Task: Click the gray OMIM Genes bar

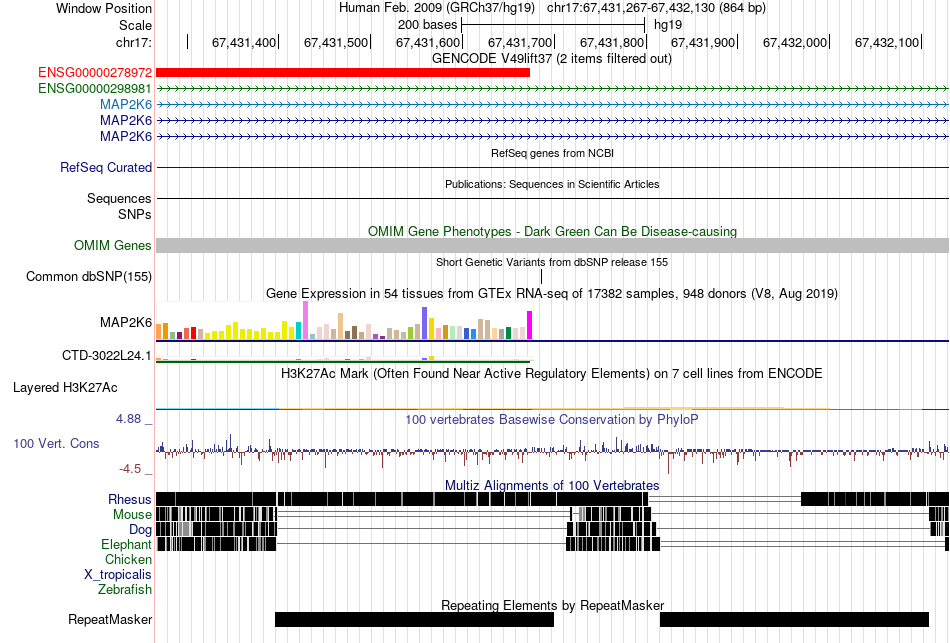Action: pos(553,245)
